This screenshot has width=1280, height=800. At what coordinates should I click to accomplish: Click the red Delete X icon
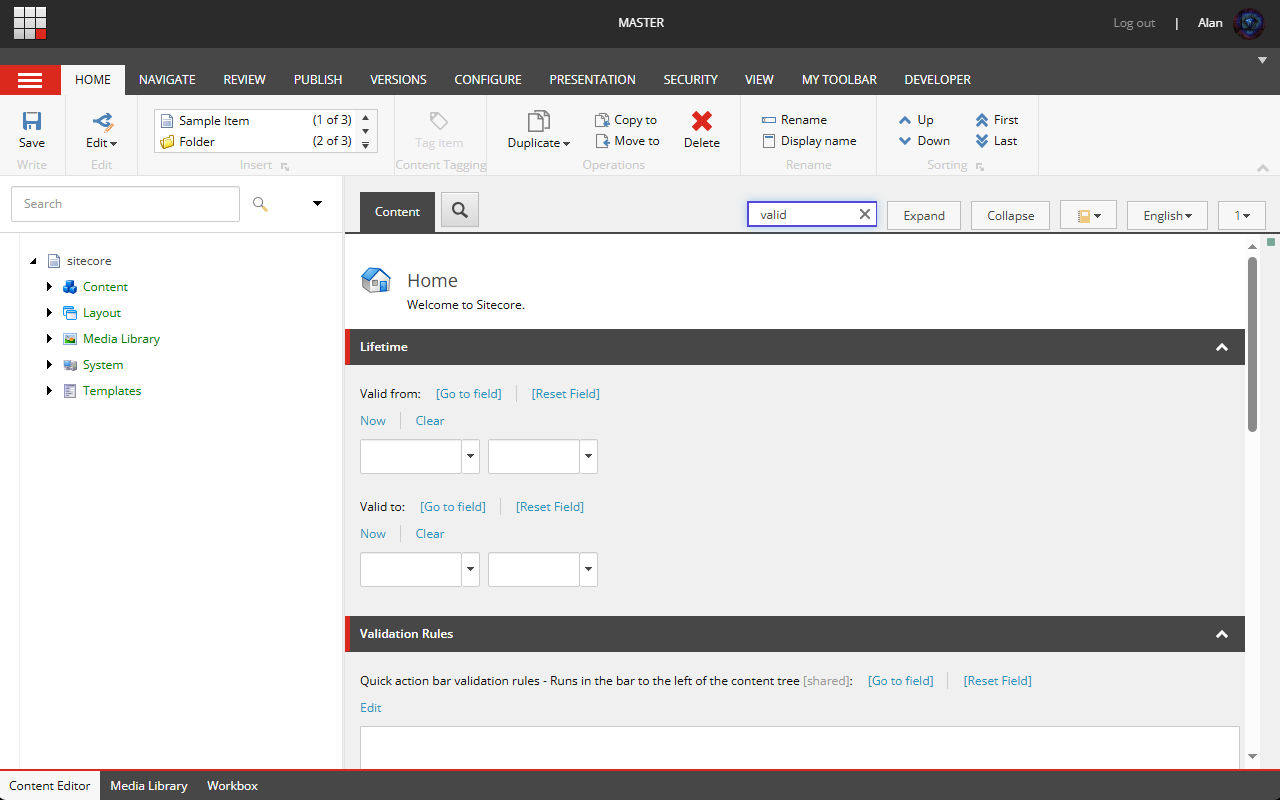point(702,121)
